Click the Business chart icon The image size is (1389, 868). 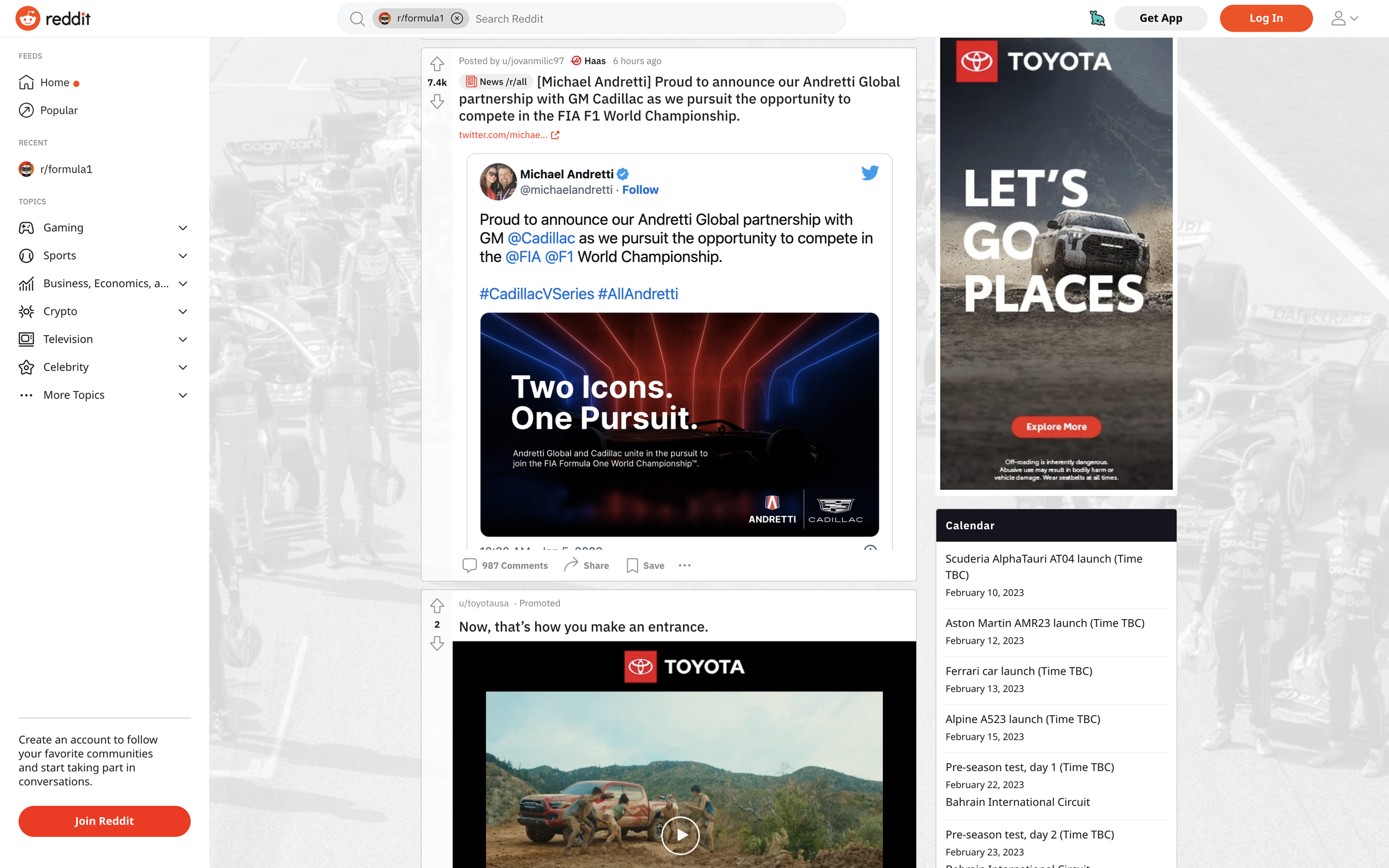tap(27, 284)
